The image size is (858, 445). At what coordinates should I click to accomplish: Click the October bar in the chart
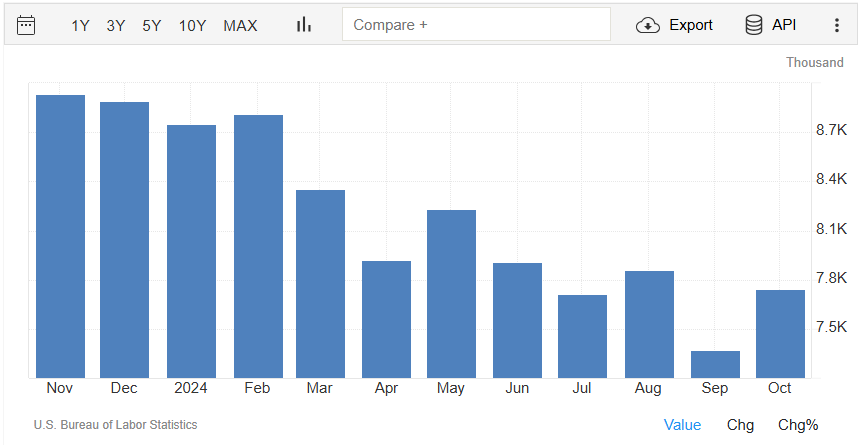[x=780, y=334]
